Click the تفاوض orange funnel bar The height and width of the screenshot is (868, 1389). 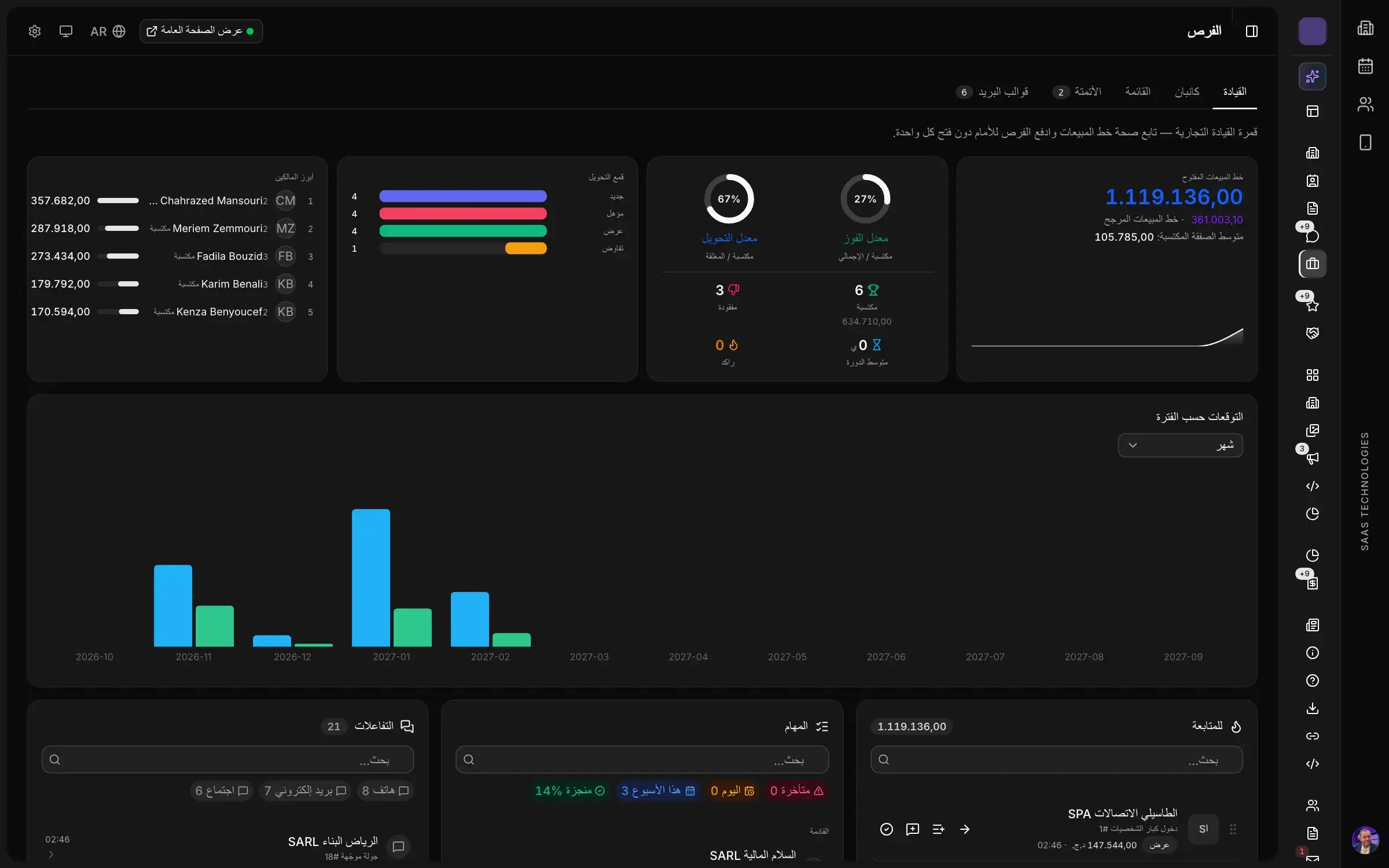pyautogui.click(x=526, y=248)
